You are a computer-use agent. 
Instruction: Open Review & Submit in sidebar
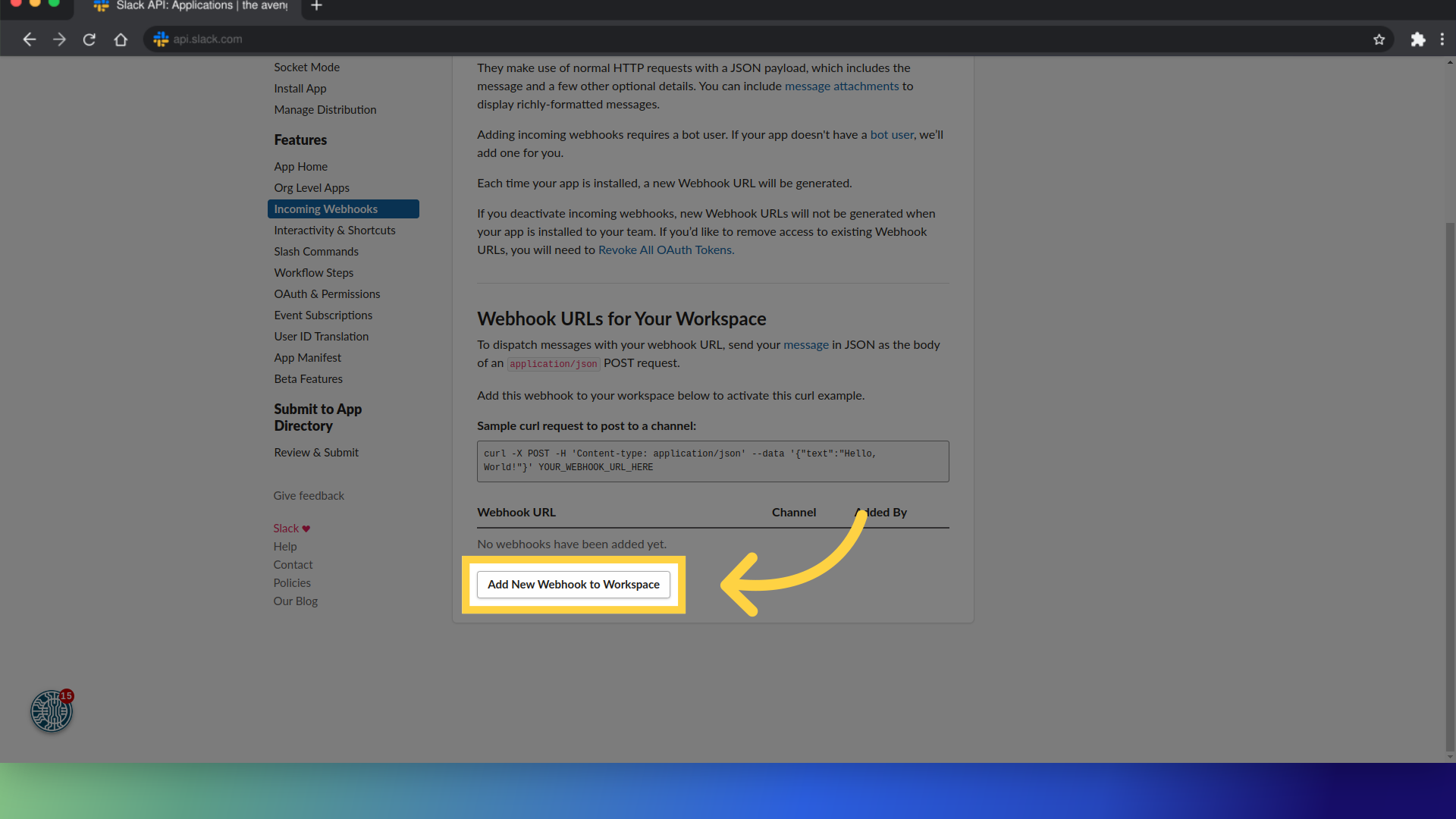pos(316,453)
